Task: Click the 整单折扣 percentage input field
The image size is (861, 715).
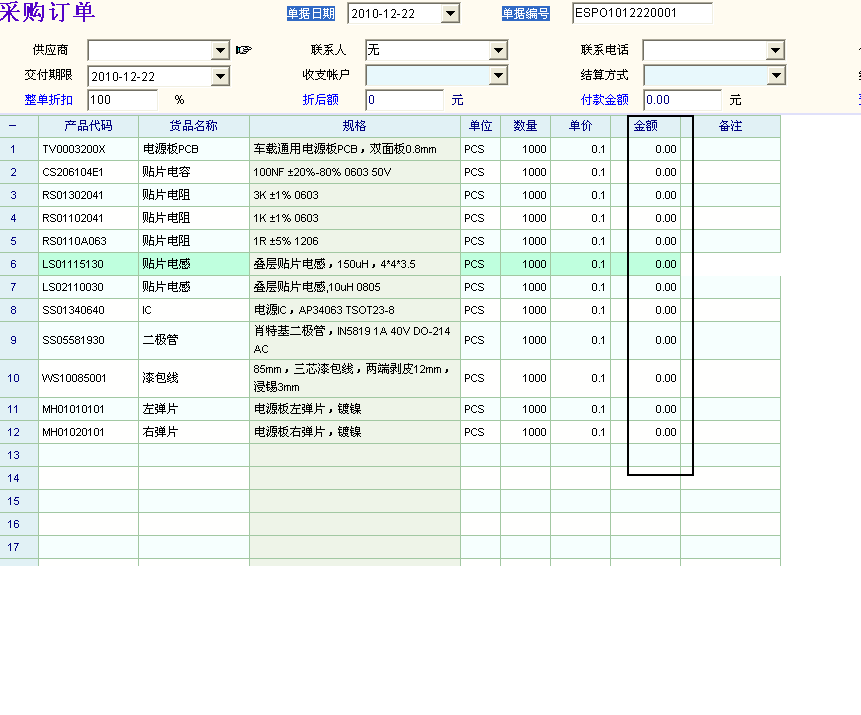Action: (x=122, y=100)
